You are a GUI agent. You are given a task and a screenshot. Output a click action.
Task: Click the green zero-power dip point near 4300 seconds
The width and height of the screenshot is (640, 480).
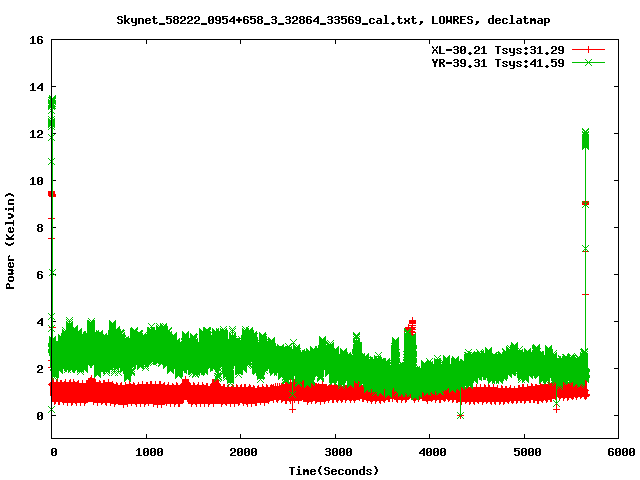(x=460, y=416)
